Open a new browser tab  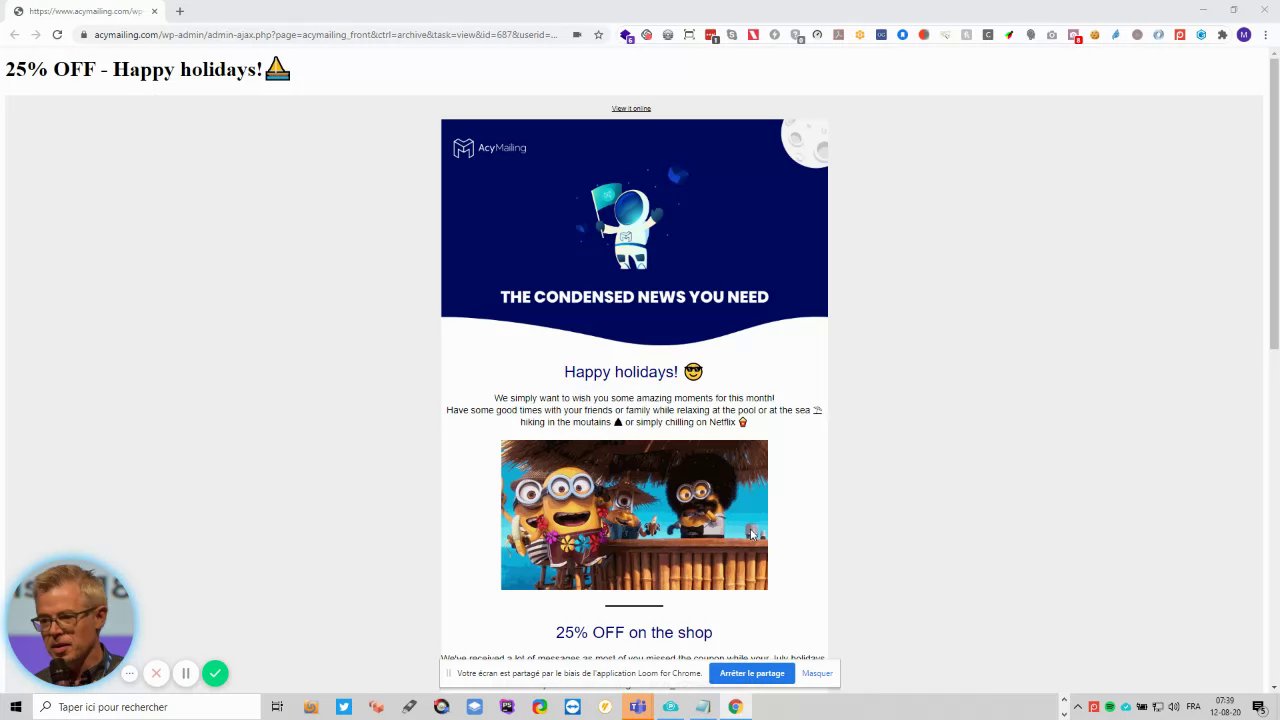click(180, 11)
